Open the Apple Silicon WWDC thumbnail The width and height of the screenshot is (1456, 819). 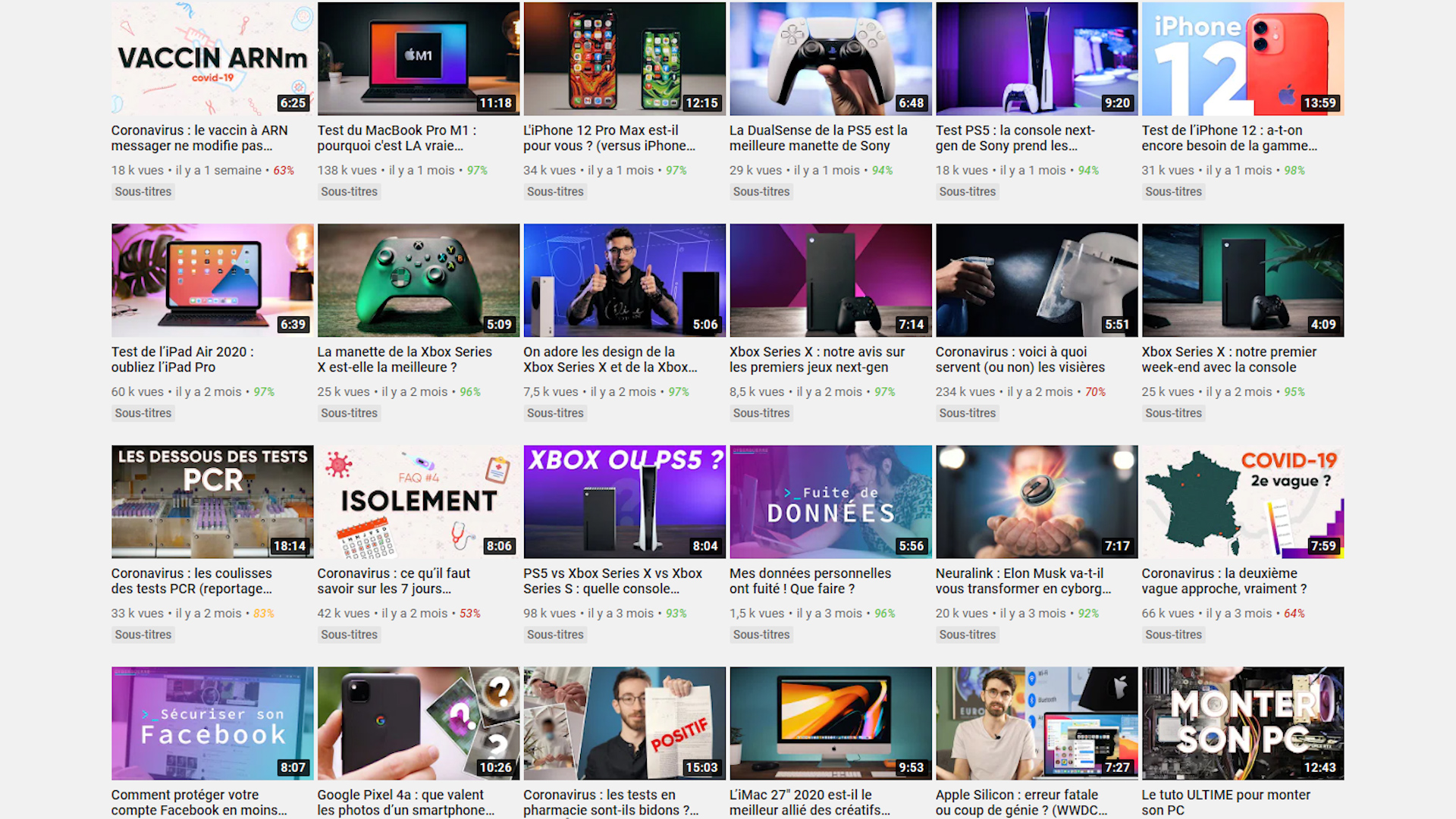coord(1037,723)
